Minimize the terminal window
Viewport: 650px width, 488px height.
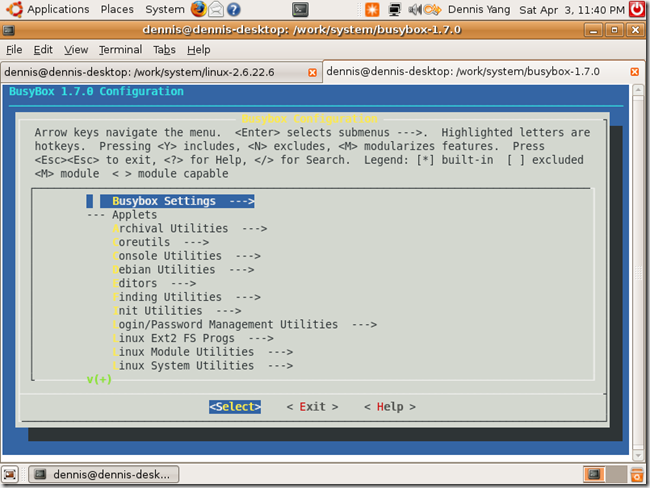(593, 30)
